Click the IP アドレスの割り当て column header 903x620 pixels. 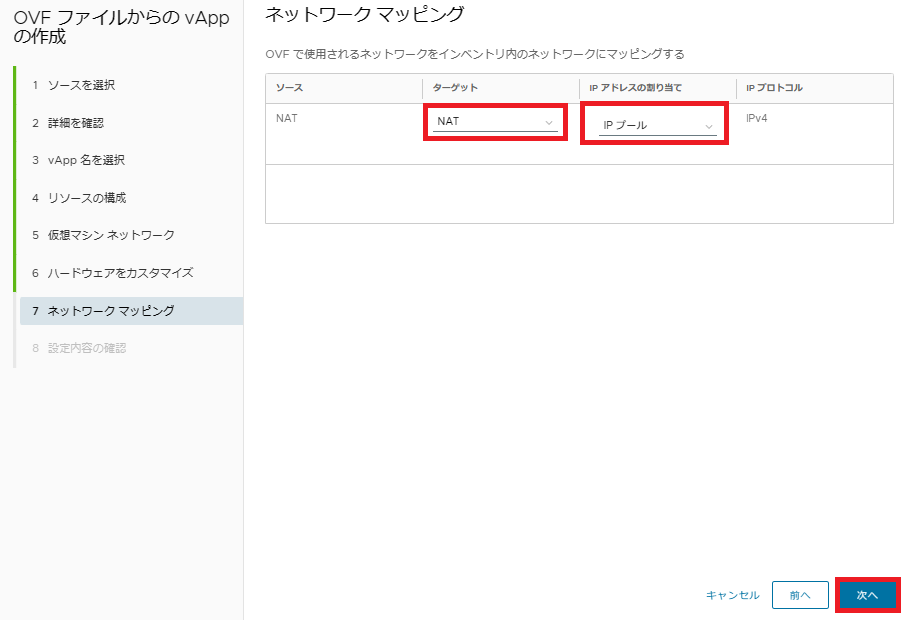(x=635, y=88)
